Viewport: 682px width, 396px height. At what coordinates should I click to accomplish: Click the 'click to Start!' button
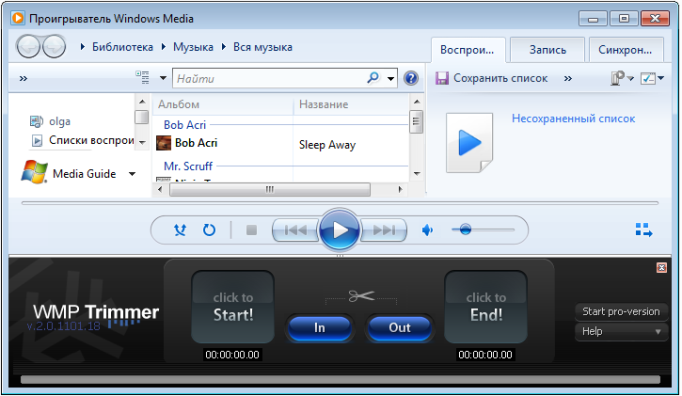[x=233, y=307]
